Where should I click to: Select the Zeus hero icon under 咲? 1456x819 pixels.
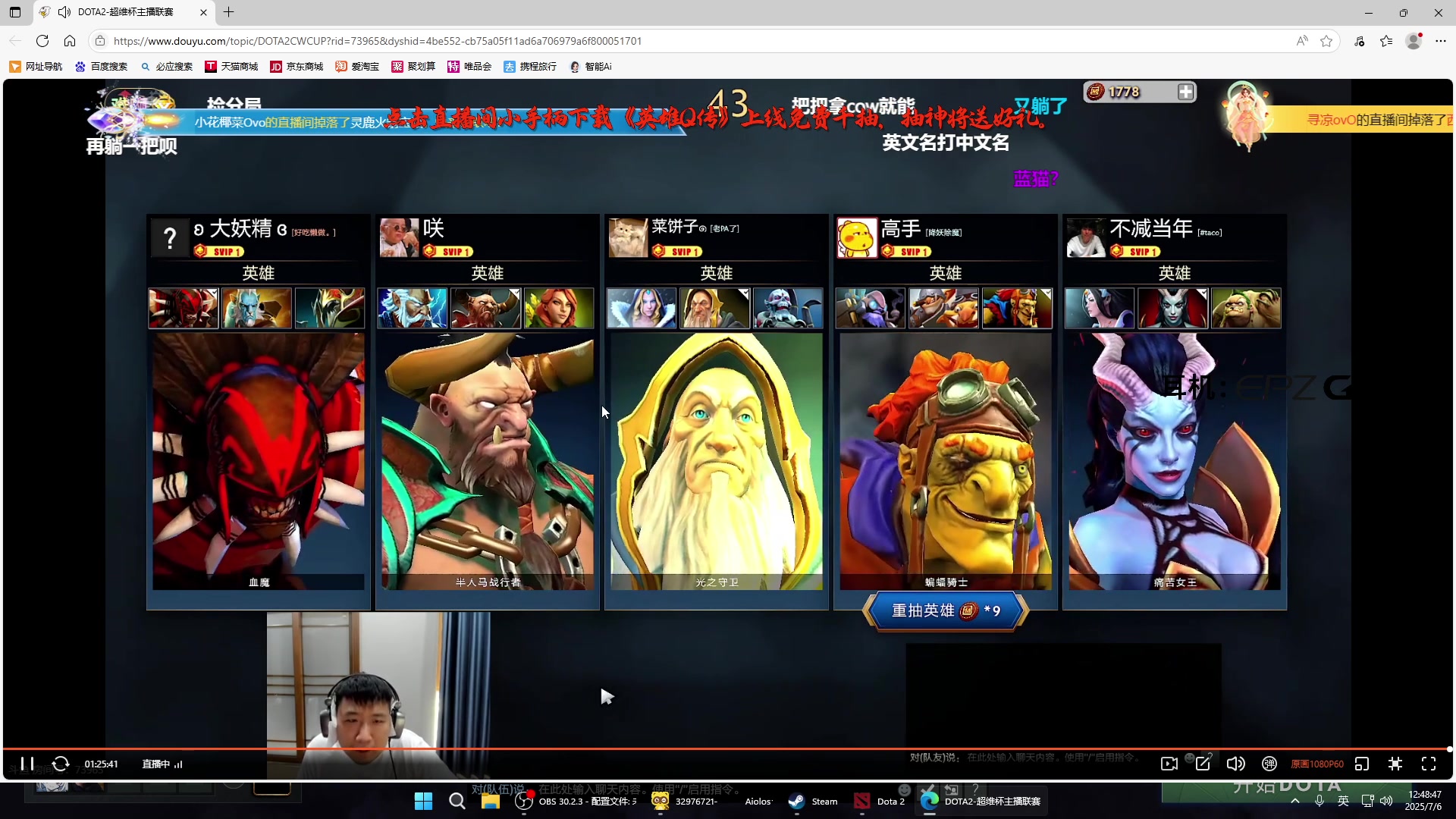(413, 308)
